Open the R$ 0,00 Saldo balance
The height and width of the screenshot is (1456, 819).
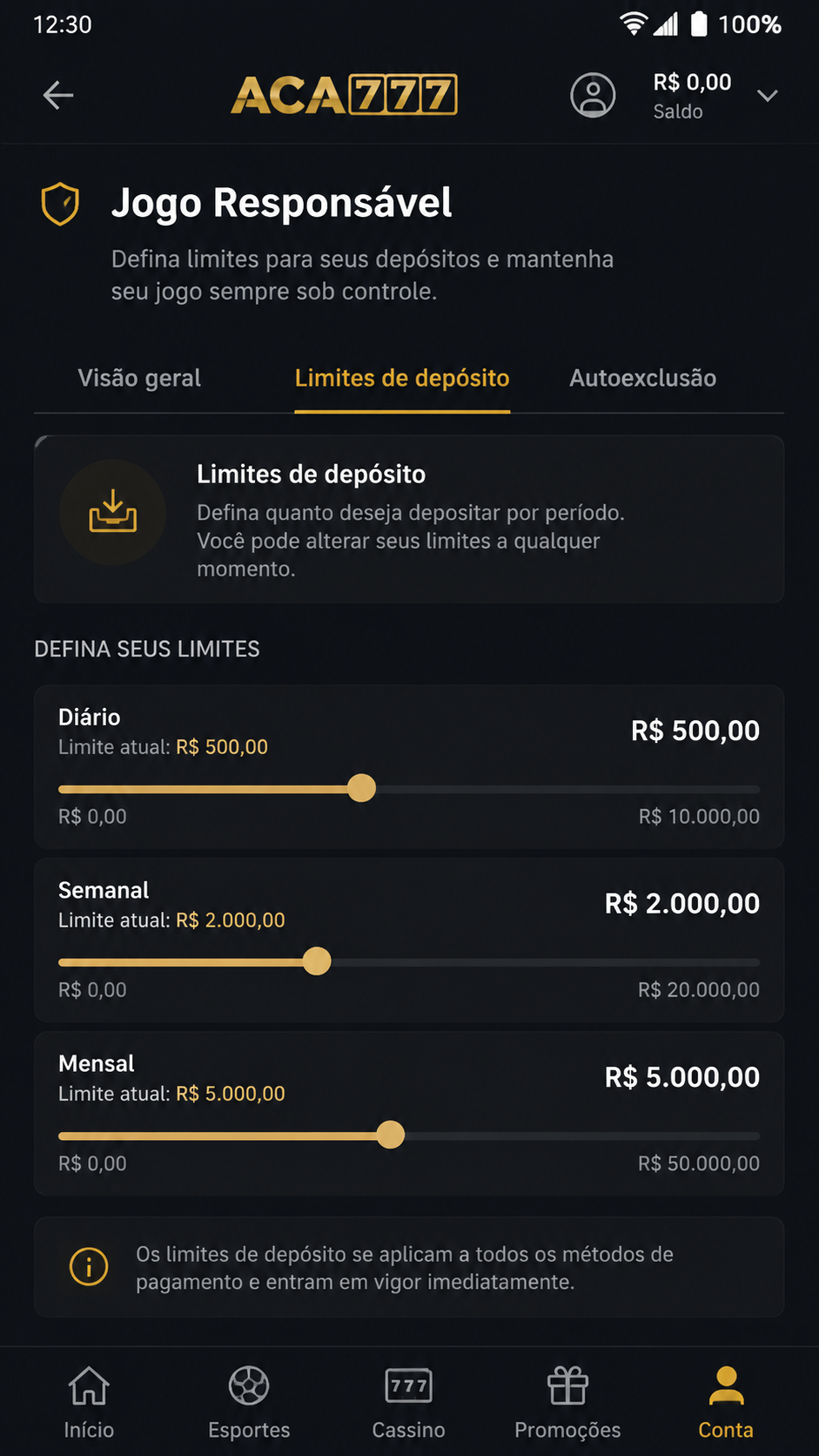692,96
